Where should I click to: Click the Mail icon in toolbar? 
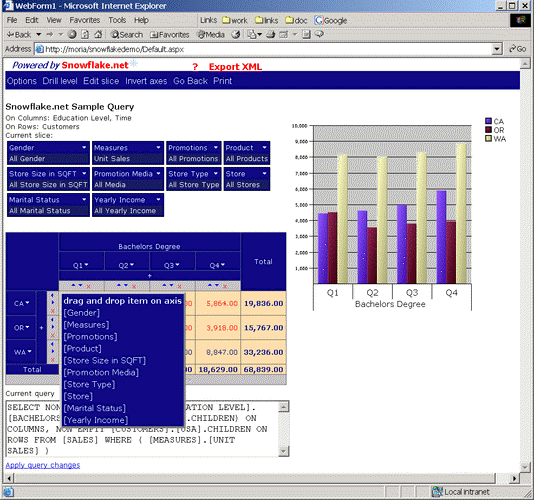point(252,34)
